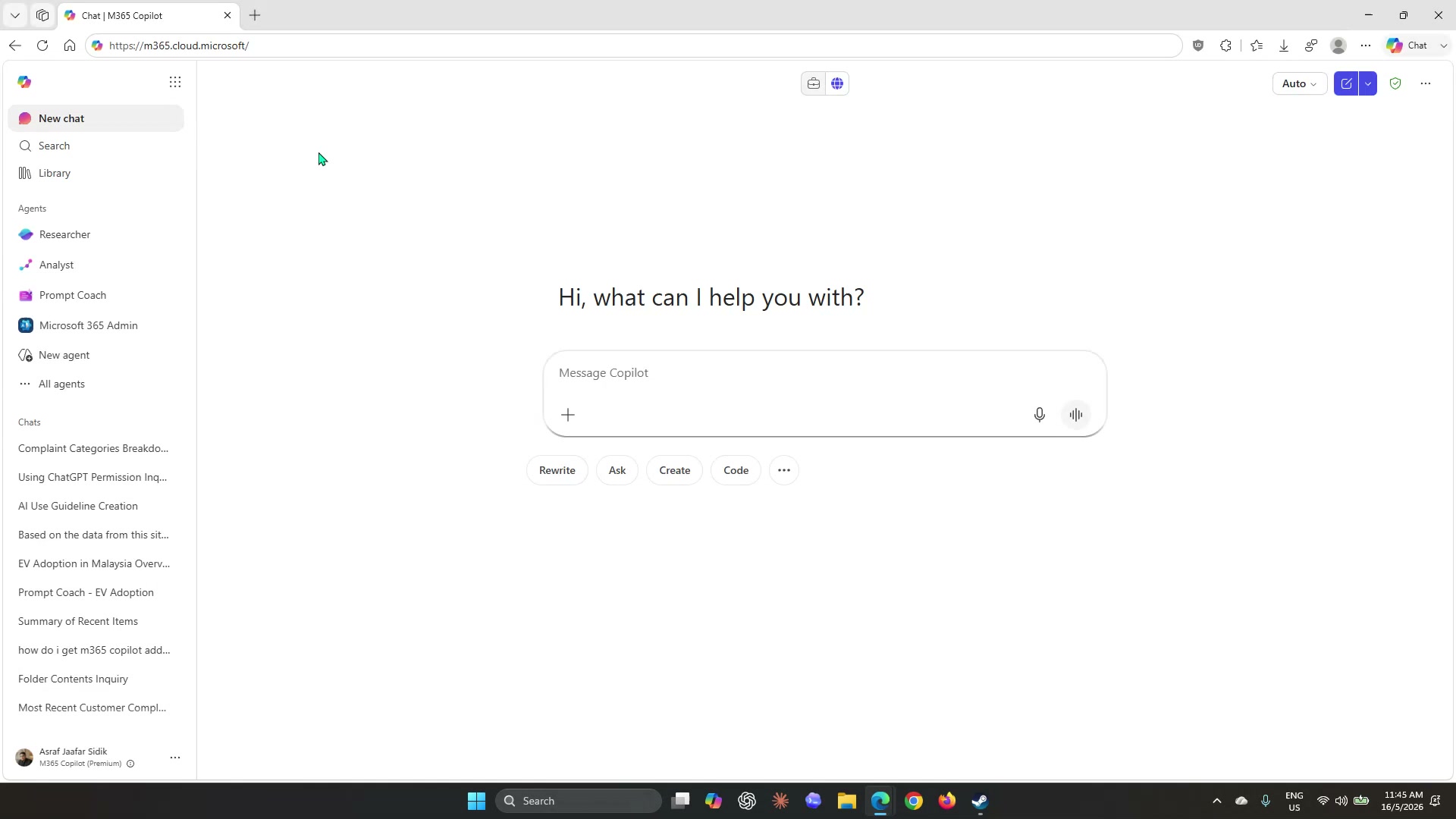Open Firefox from the taskbar
1456x819 pixels.
tap(947, 801)
